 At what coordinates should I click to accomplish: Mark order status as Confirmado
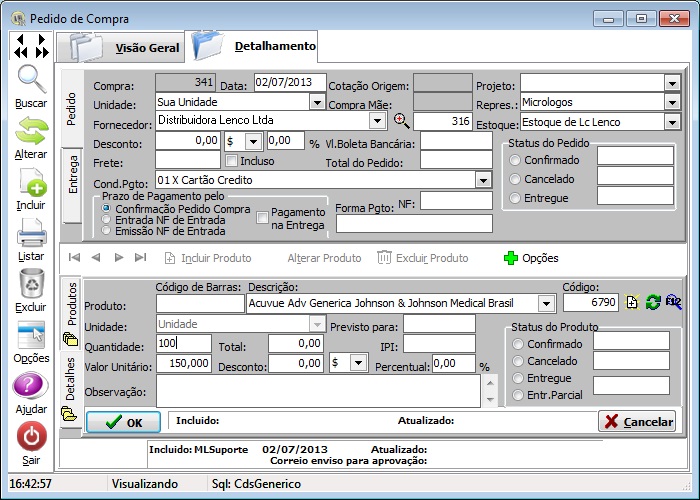(x=516, y=159)
